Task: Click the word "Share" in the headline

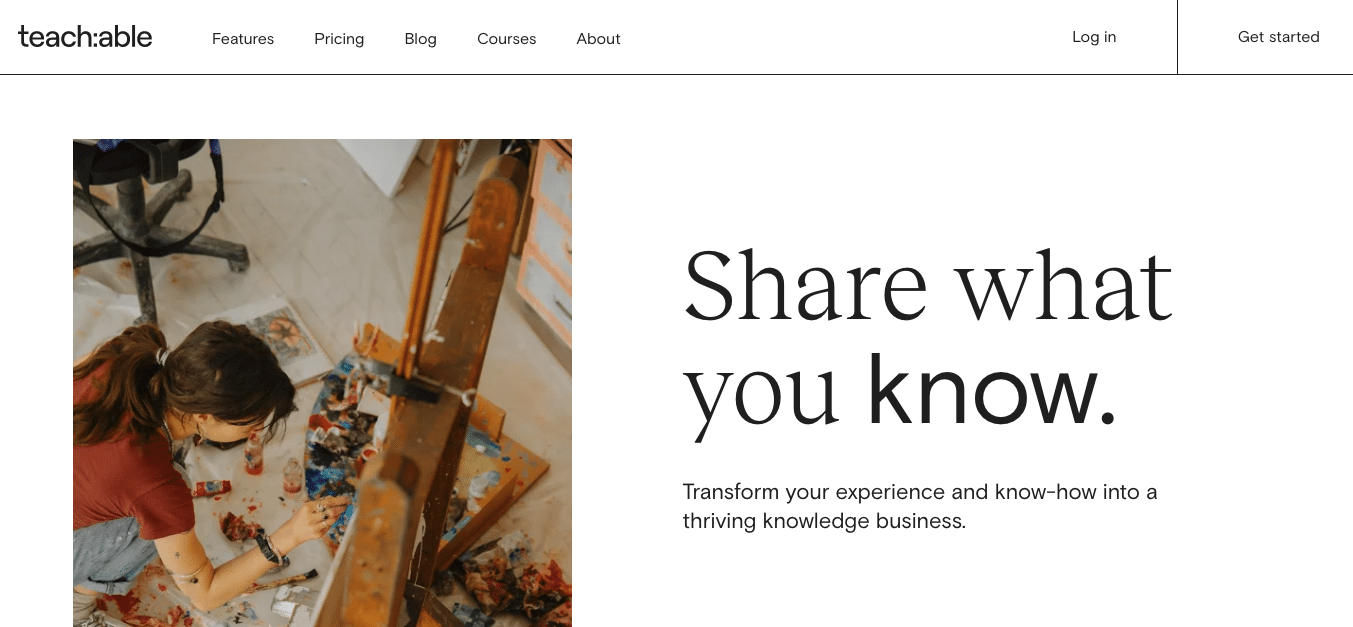Action: (805, 285)
